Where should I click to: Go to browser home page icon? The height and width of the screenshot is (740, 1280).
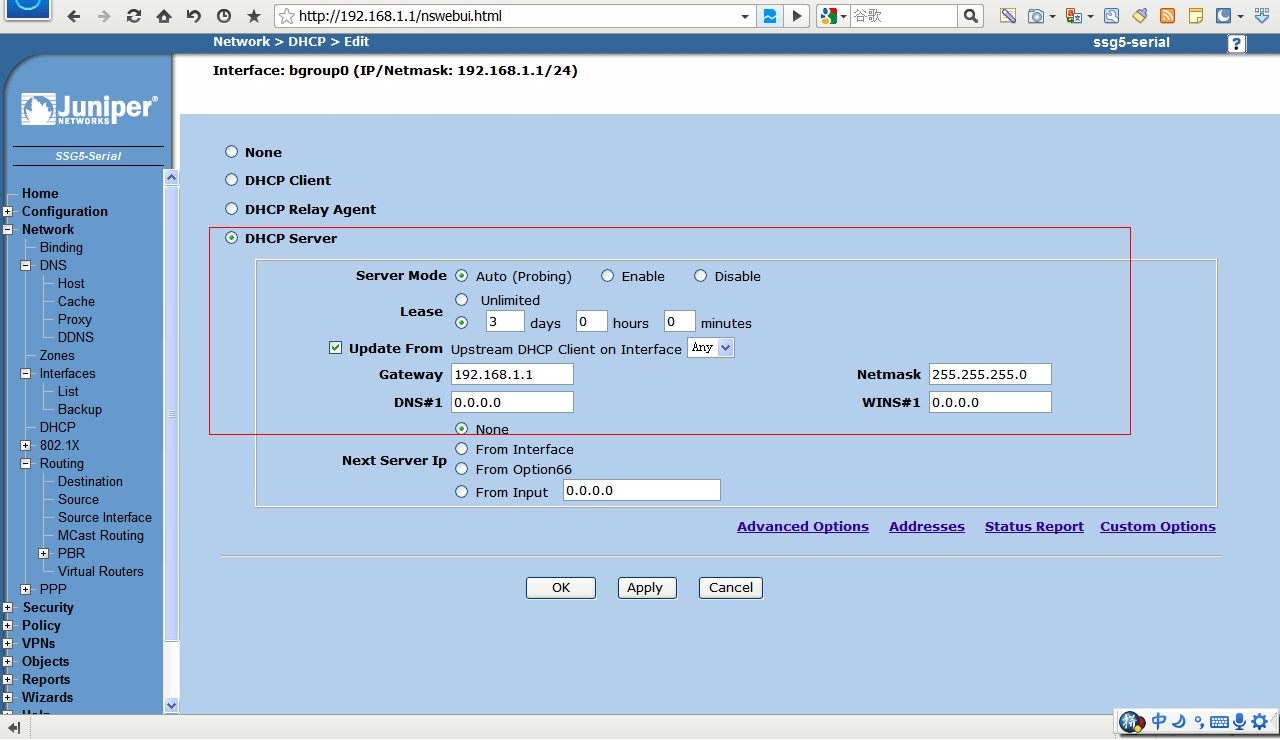(164, 16)
